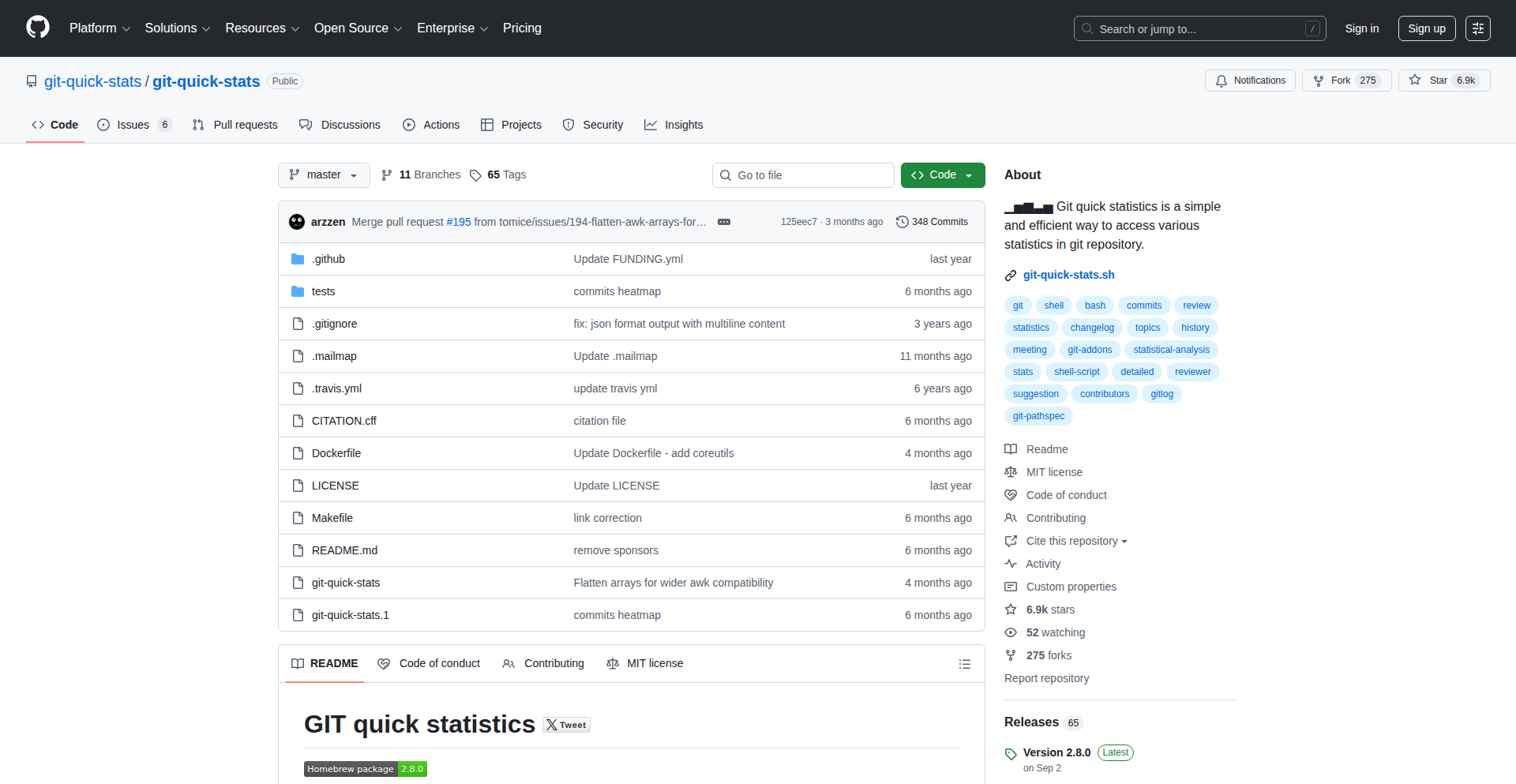This screenshot has width=1516, height=784.
Task: Click the MIT license scale icon
Action: point(1011,472)
